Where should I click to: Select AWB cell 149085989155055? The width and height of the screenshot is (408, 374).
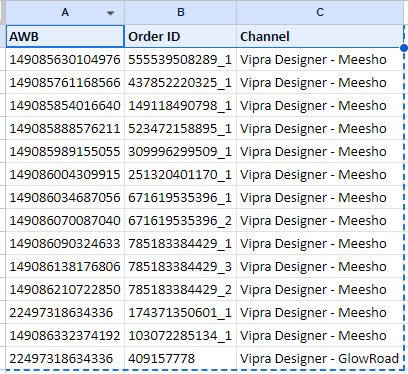click(65, 151)
